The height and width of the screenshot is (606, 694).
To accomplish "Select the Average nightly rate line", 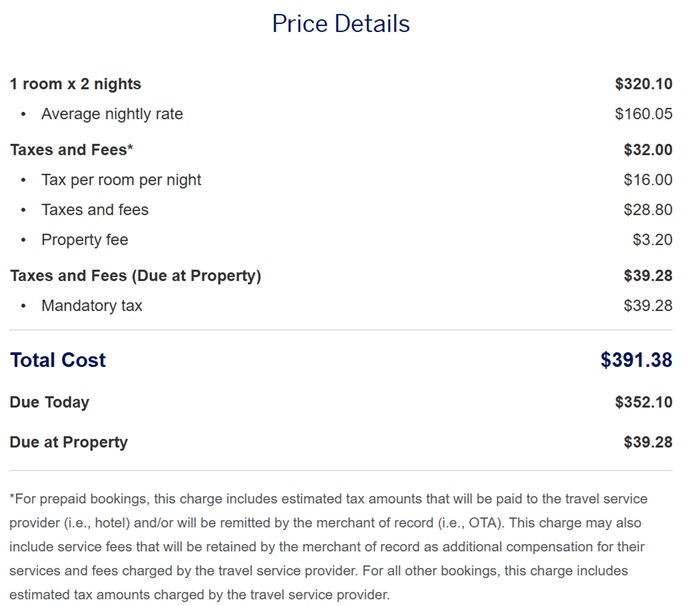I will 112,114.
